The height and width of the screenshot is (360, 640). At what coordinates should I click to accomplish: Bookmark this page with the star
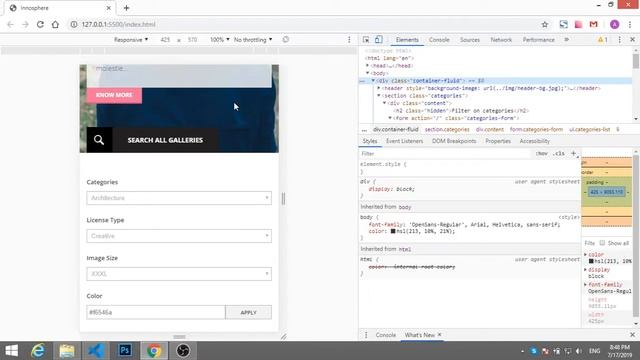544,24
